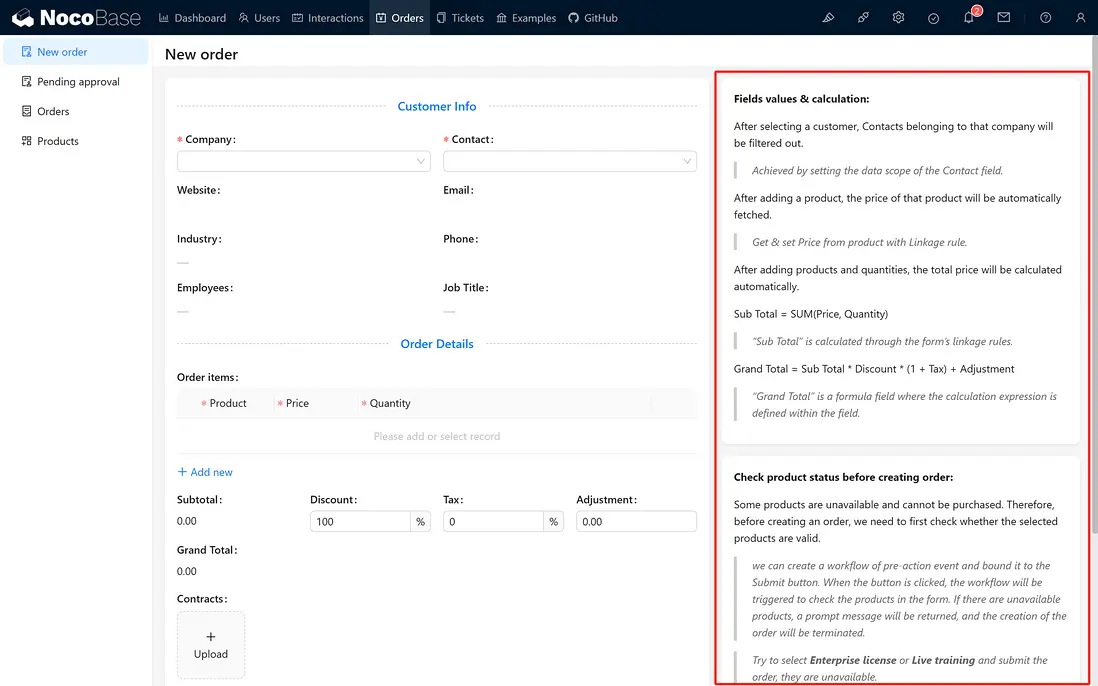Open the Examples menu
The height and width of the screenshot is (686, 1098).
click(x=526, y=18)
